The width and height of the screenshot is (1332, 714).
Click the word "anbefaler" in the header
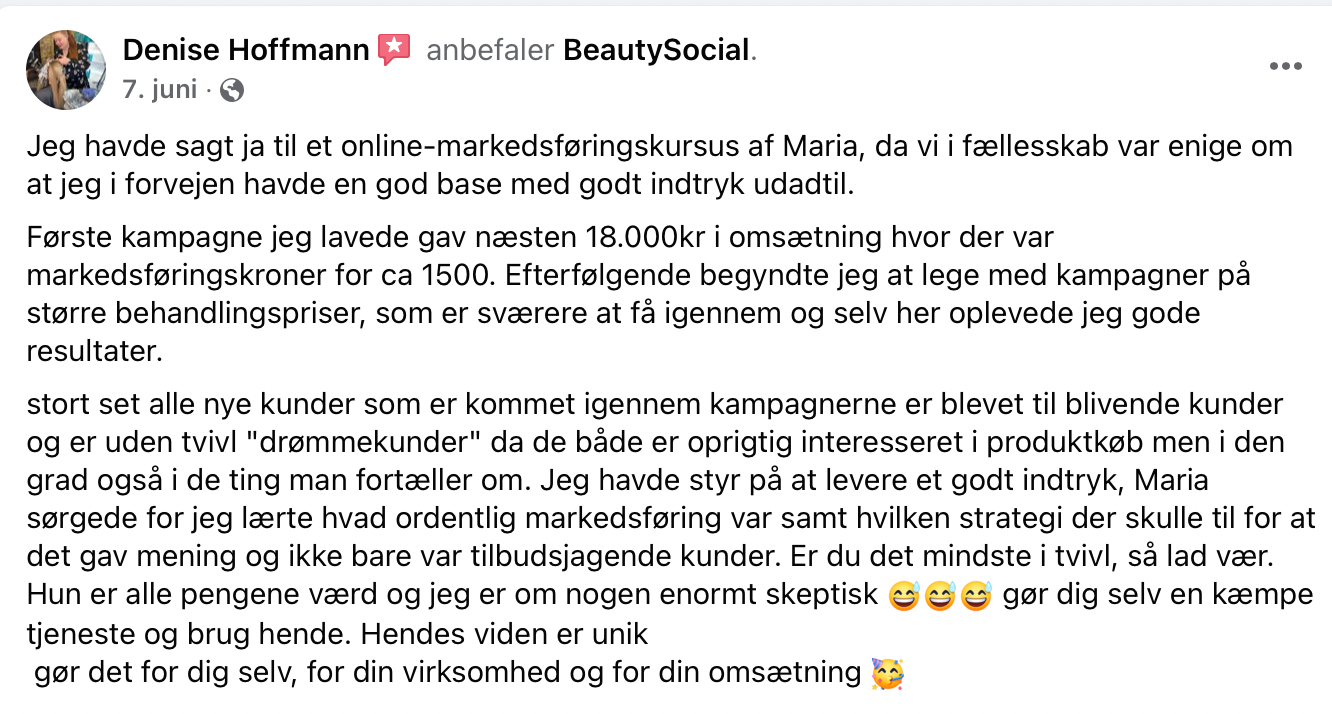(x=490, y=50)
